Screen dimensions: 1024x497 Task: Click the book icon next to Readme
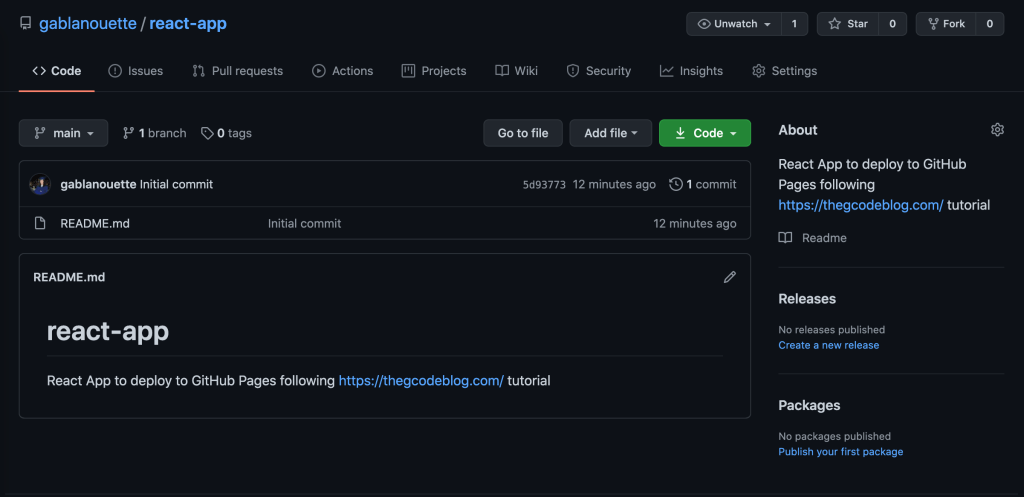[x=786, y=238]
